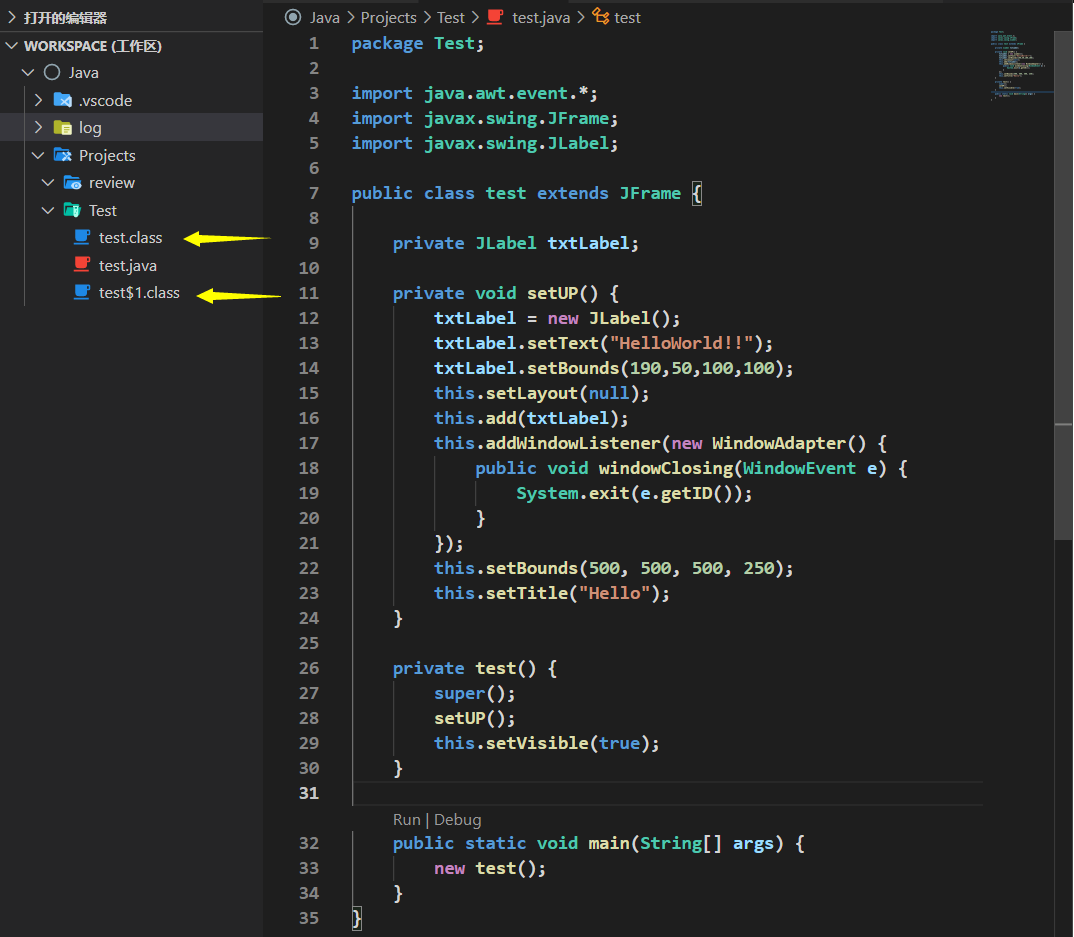
Task: Click the review folder icon
Action: [73, 183]
